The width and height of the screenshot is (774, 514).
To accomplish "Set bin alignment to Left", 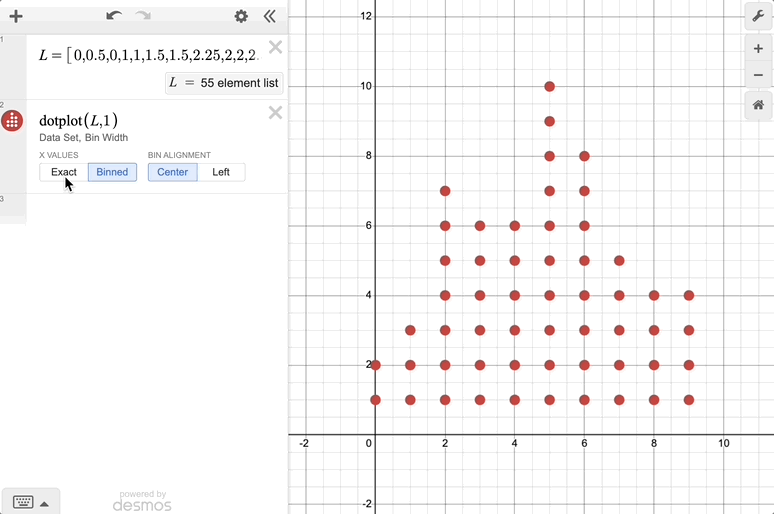I will click(221, 172).
